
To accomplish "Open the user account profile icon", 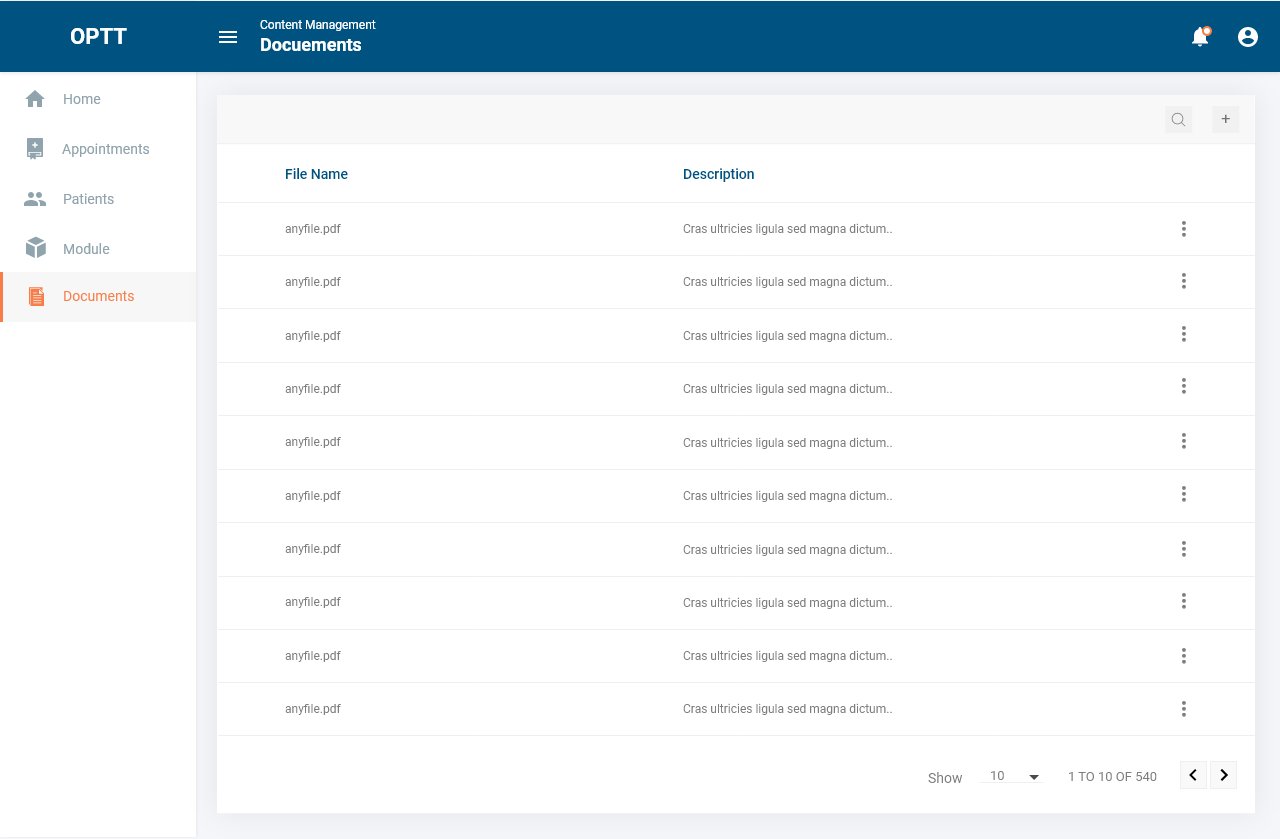I will click(1248, 37).
